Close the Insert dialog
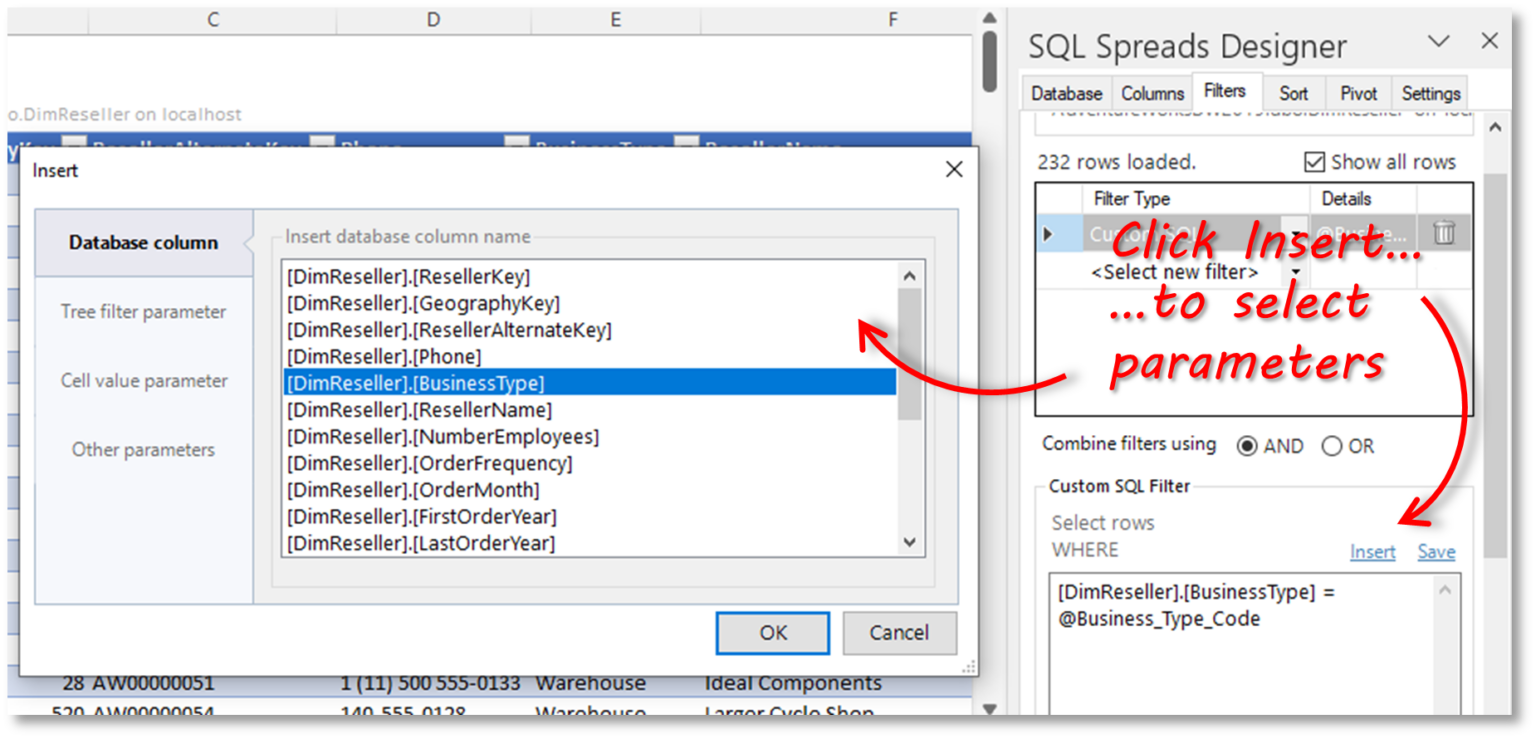Viewport: 1536px width, 739px height. [954, 170]
